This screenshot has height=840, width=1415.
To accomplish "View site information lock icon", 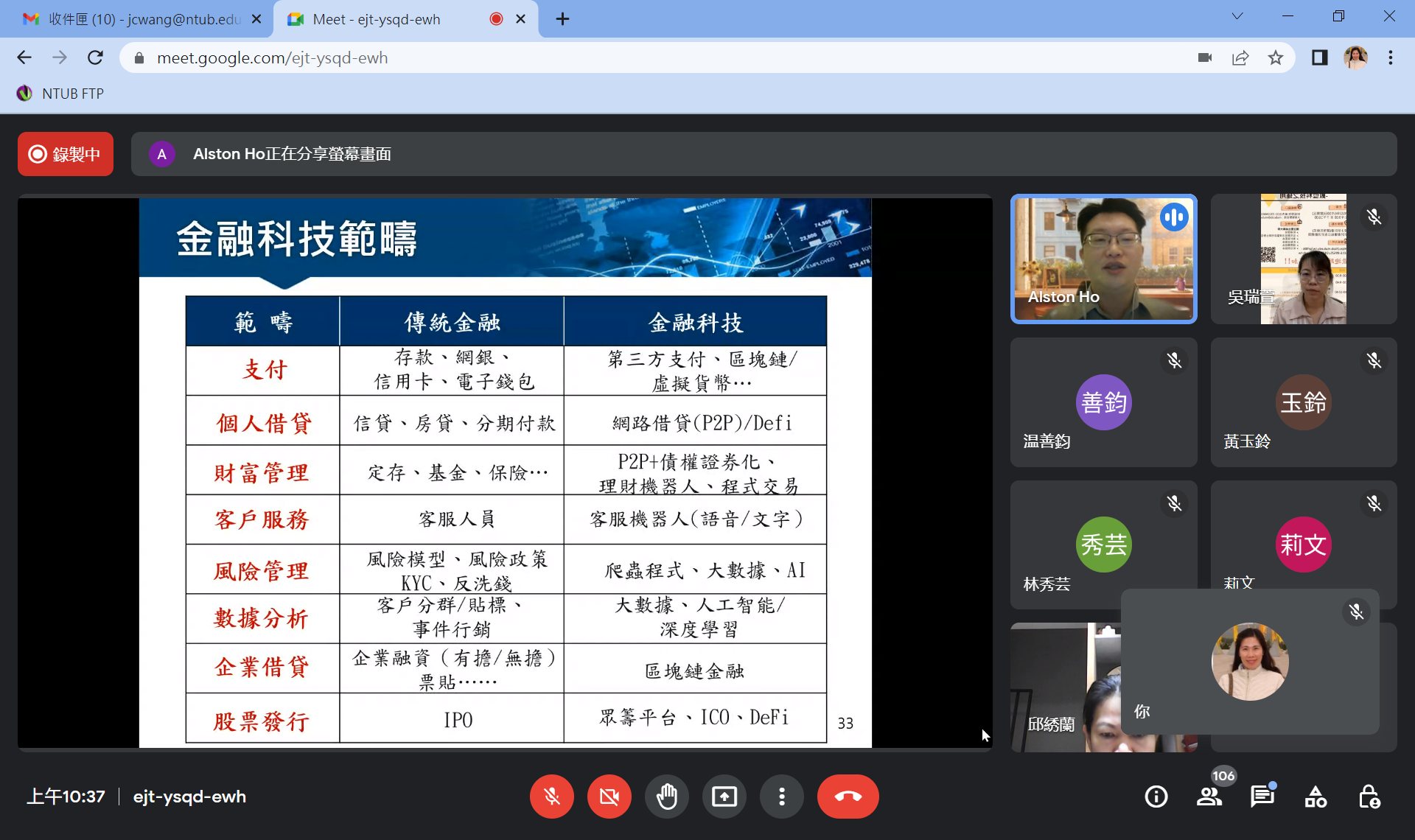I will [x=139, y=58].
